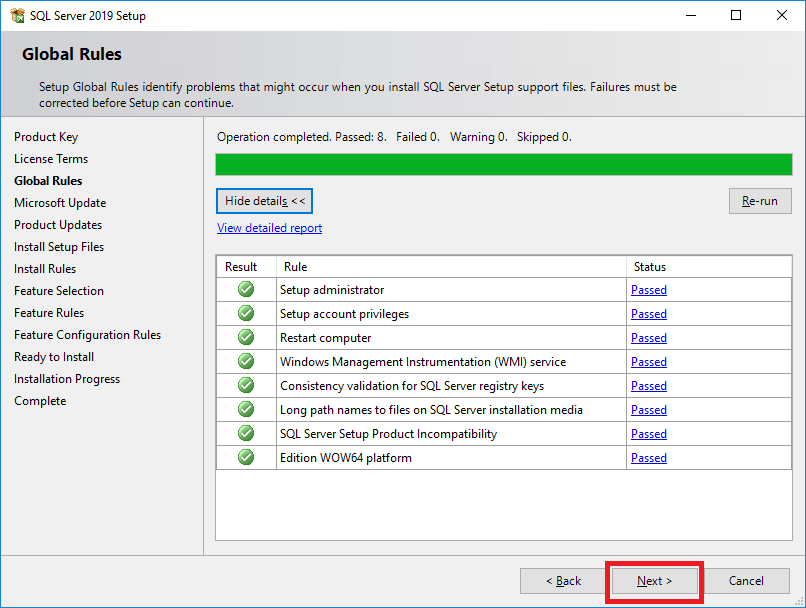Click Re-run to repeat rule checks
This screenshot has width=806, height=608.
click(760, 201)
